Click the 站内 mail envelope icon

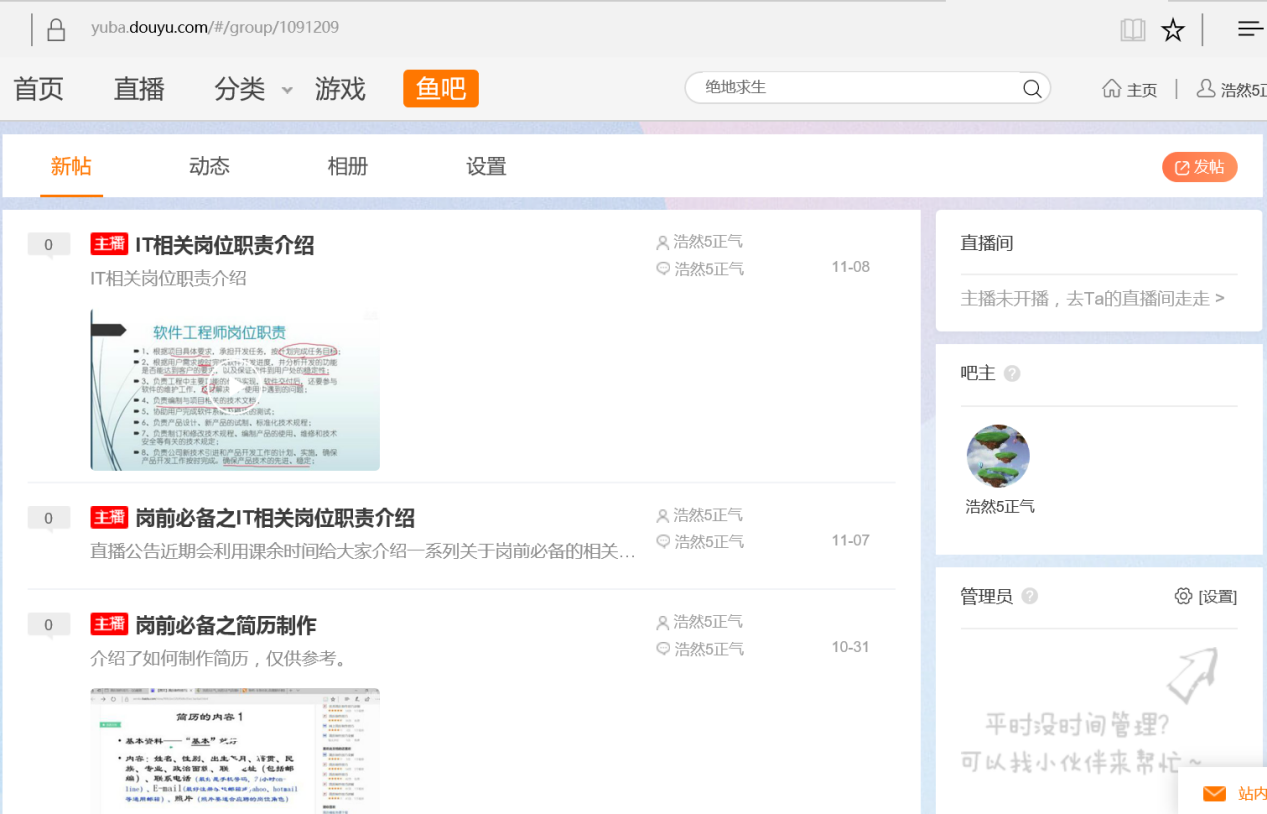pos(1214,793)
